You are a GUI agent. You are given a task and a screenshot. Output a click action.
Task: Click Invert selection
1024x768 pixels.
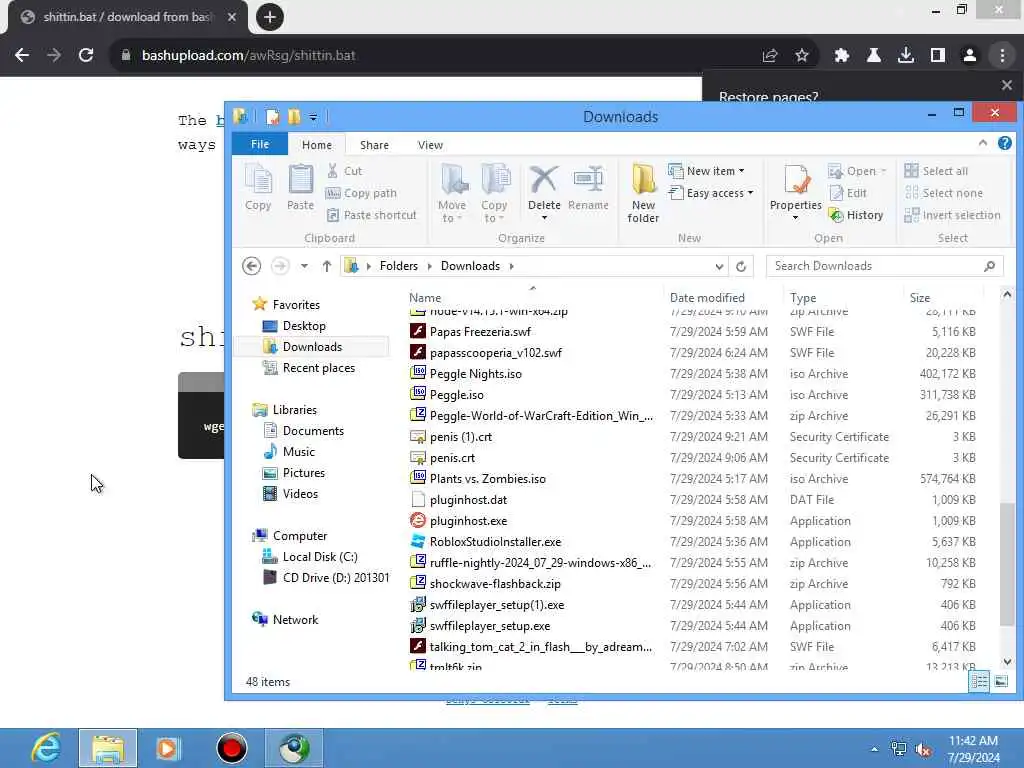pyautogui.click(x=952, y=215)
